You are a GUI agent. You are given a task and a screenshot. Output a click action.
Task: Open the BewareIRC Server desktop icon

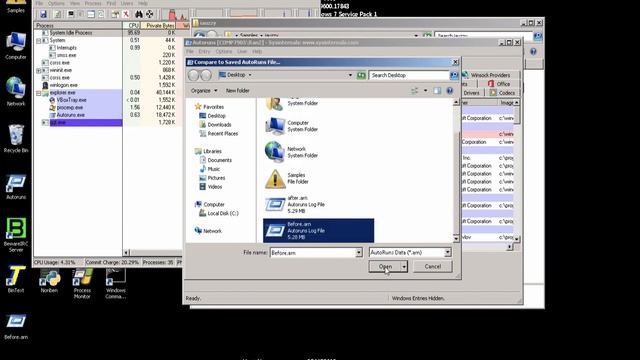click(x=16, y=235)
